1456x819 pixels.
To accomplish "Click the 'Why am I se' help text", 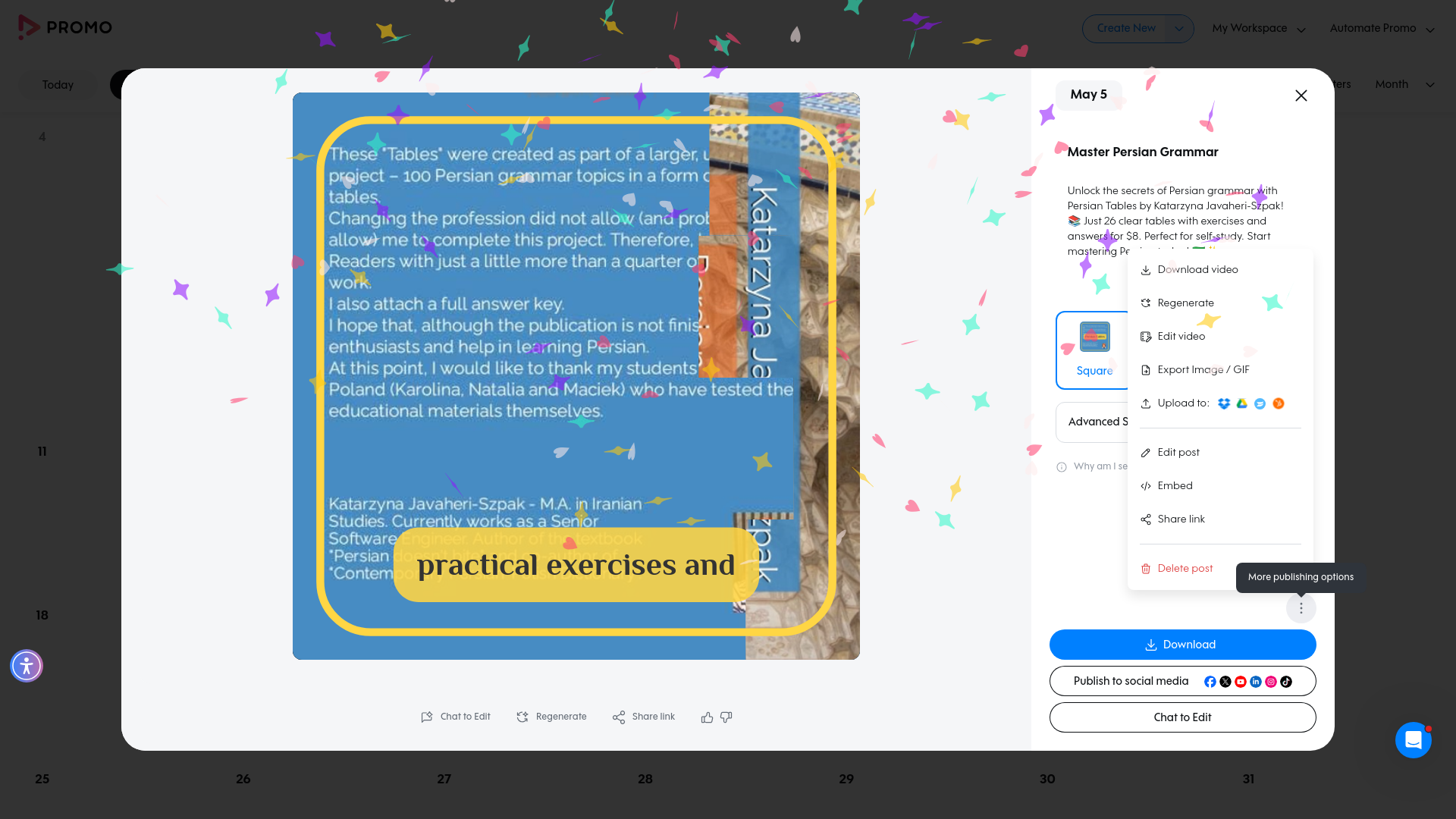I will [x=1100, y=467].
